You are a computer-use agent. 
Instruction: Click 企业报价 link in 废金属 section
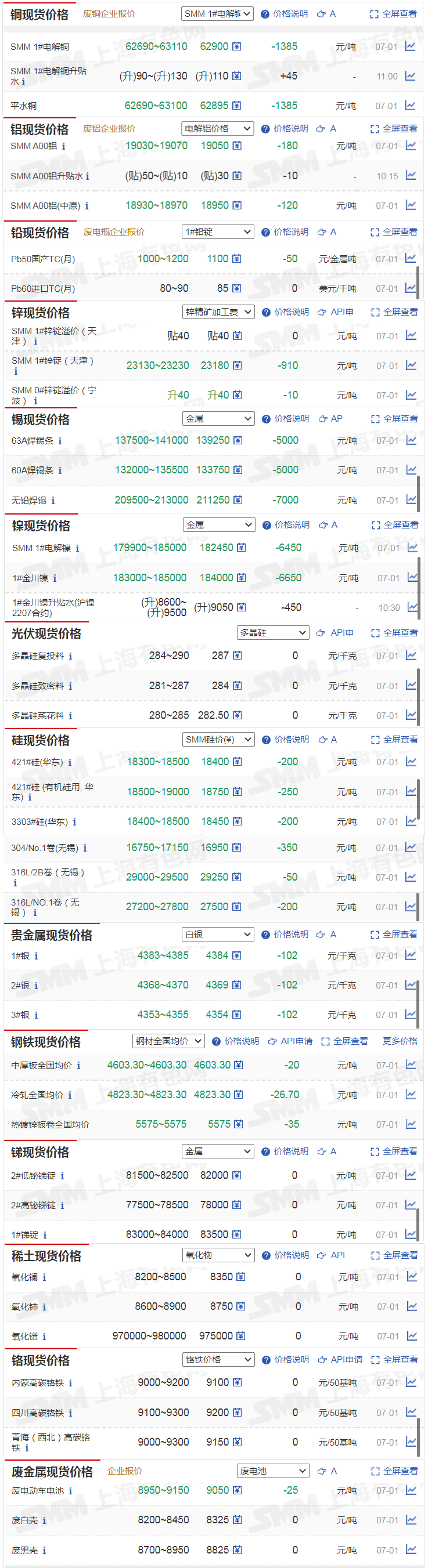pyautogui.click(x=125, y=1471)
